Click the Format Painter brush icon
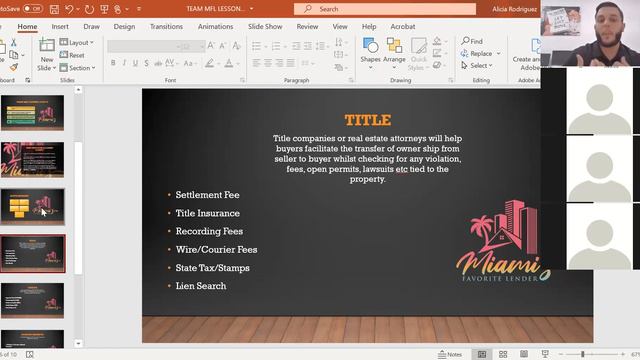Viewport: 640px width, 360px height. click(x=13, y=67)
